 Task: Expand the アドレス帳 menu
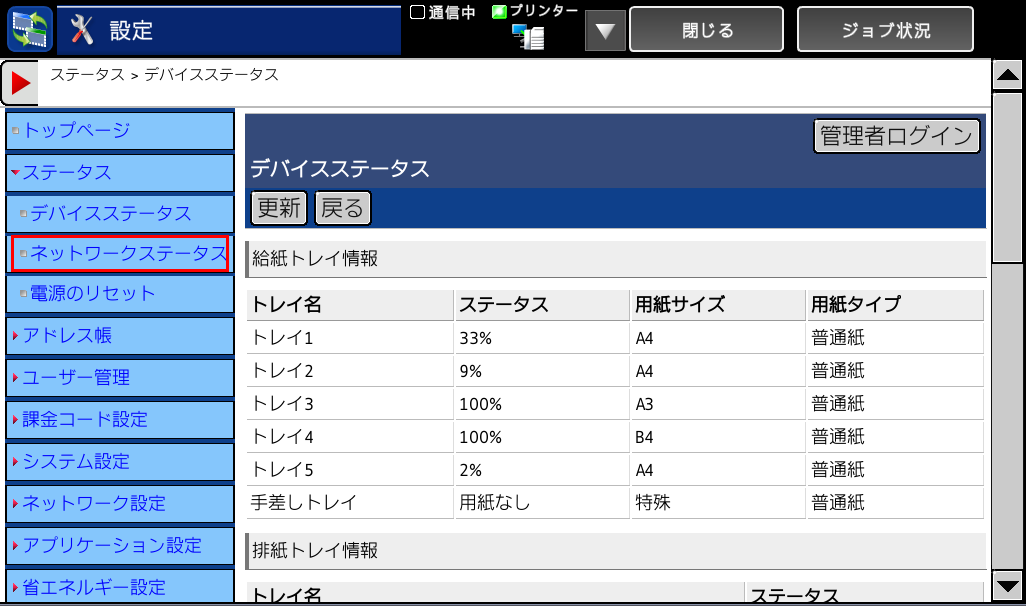67,336
